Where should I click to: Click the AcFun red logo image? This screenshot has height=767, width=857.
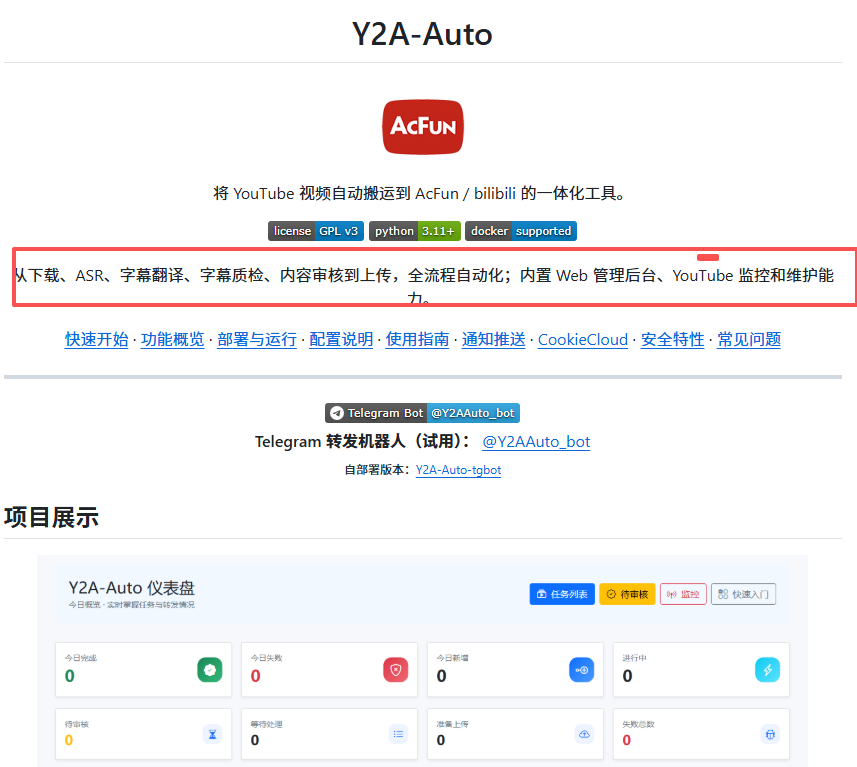(422, 127)
